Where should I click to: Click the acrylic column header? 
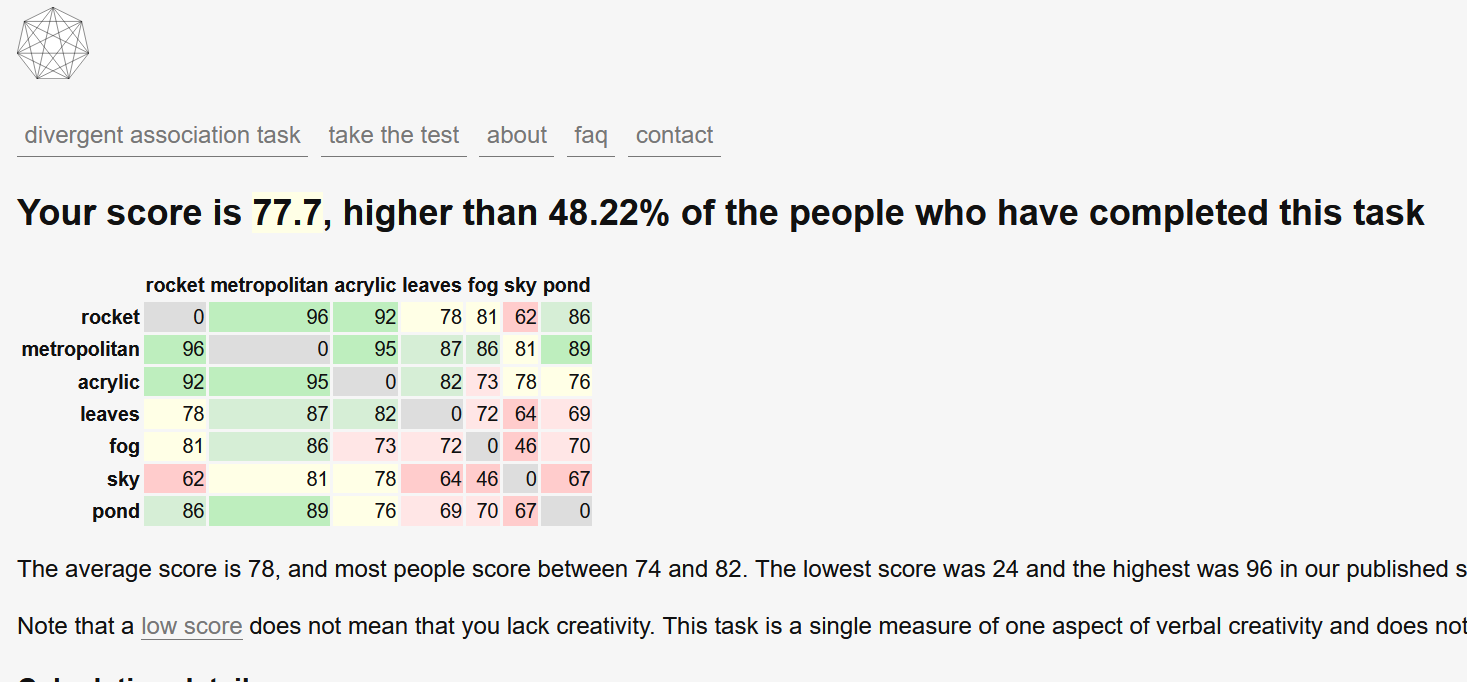click(365, 285)
